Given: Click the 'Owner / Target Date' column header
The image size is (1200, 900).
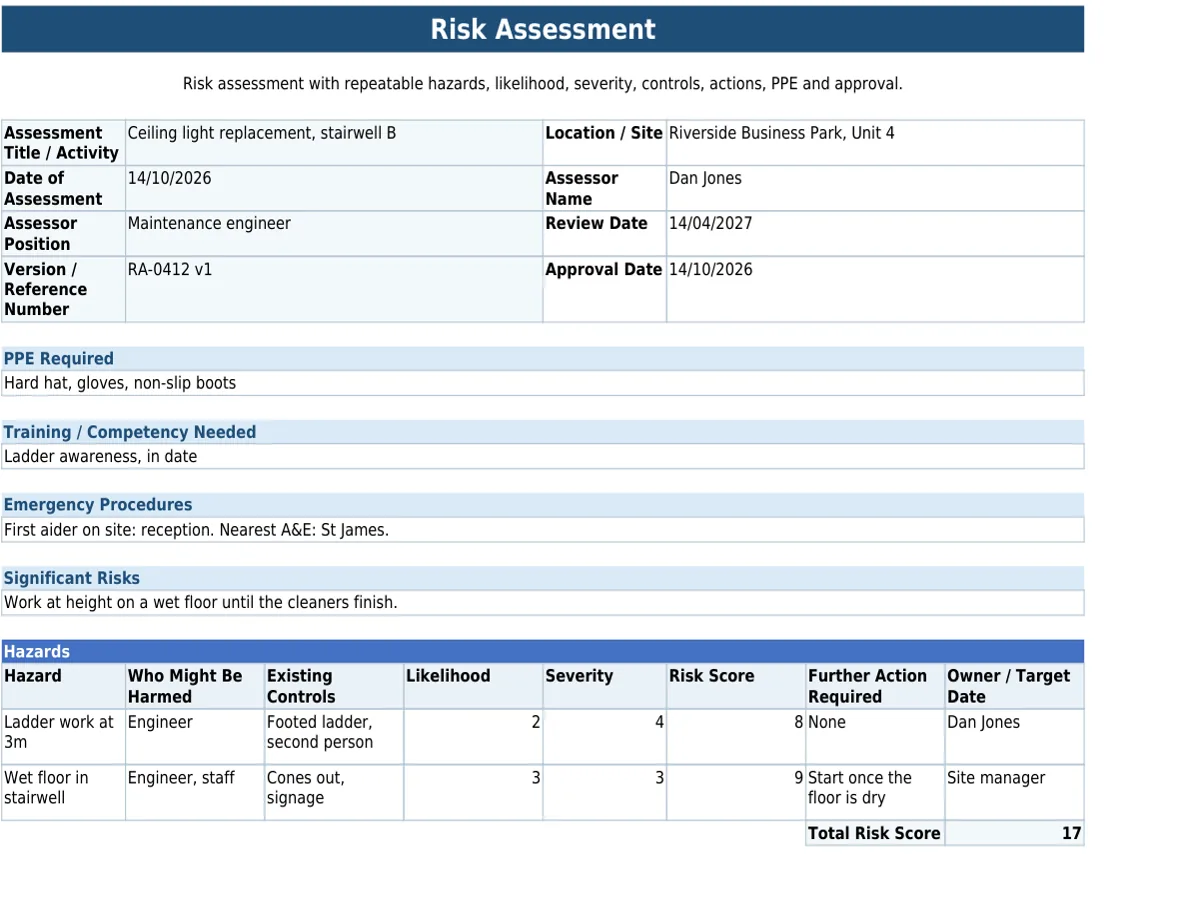Looking at the screenshot, I should point(1014,686).
